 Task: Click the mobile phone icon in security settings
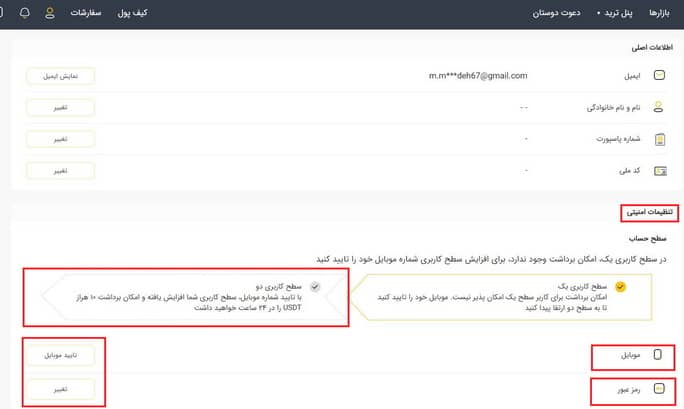tap(657, 354)
